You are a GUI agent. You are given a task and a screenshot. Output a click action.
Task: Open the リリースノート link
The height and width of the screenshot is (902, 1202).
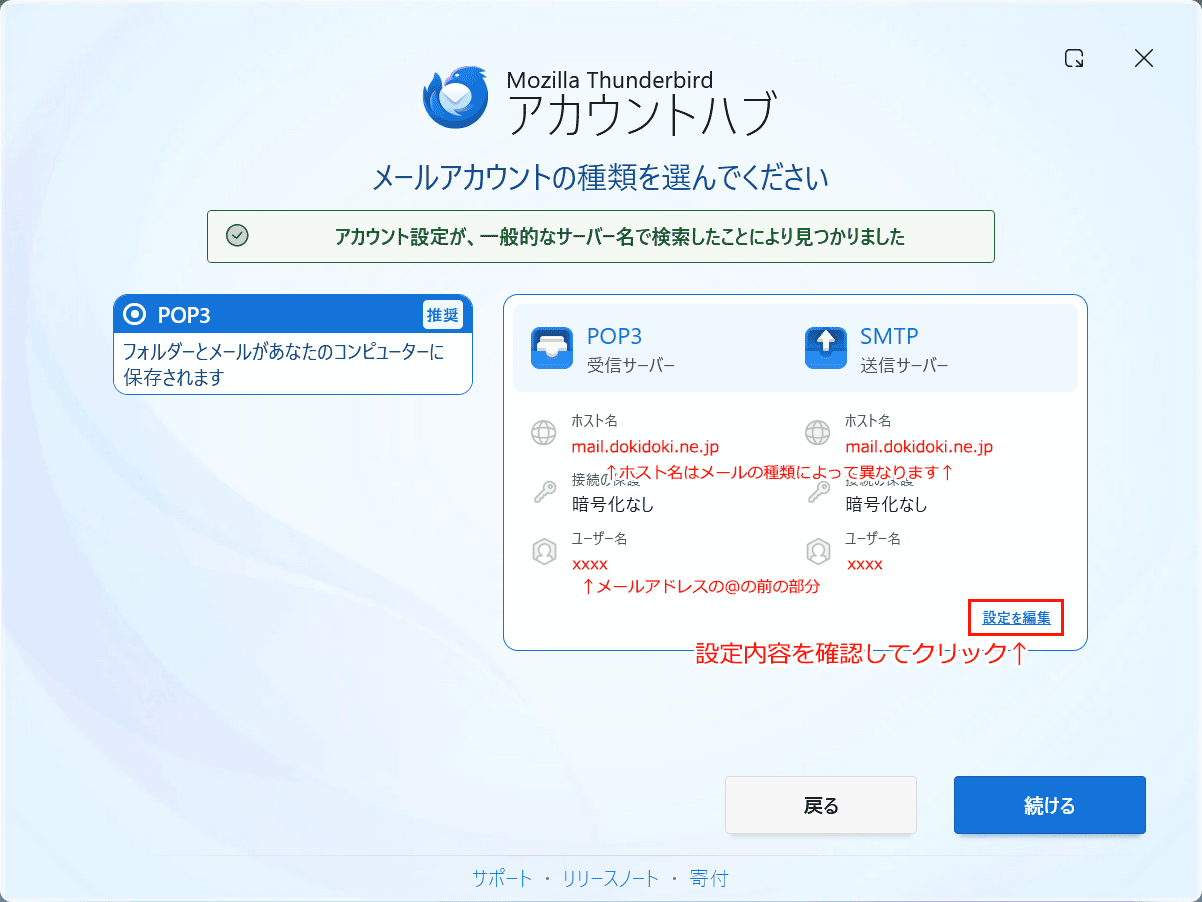[x=610, y=879]
